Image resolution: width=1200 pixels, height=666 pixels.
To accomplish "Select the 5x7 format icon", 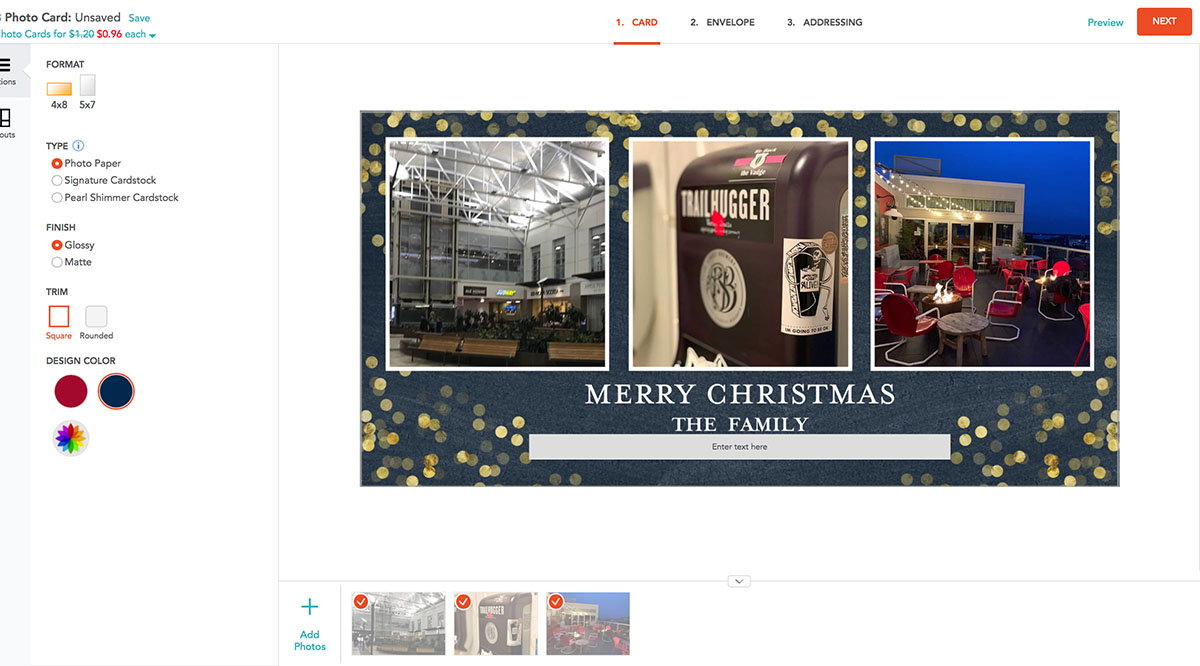I will [x=88, y=85].
